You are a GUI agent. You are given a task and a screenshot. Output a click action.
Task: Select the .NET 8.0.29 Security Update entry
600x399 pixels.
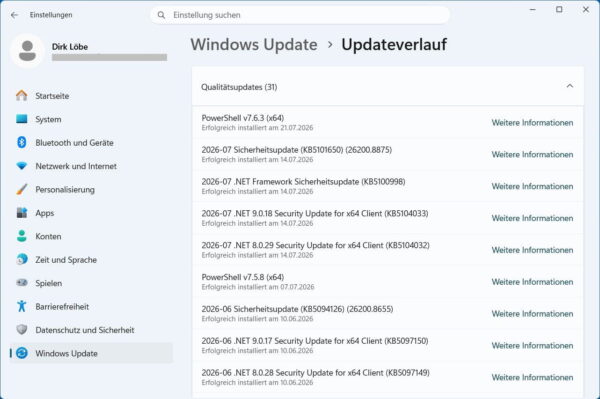(x=388, y=249)
